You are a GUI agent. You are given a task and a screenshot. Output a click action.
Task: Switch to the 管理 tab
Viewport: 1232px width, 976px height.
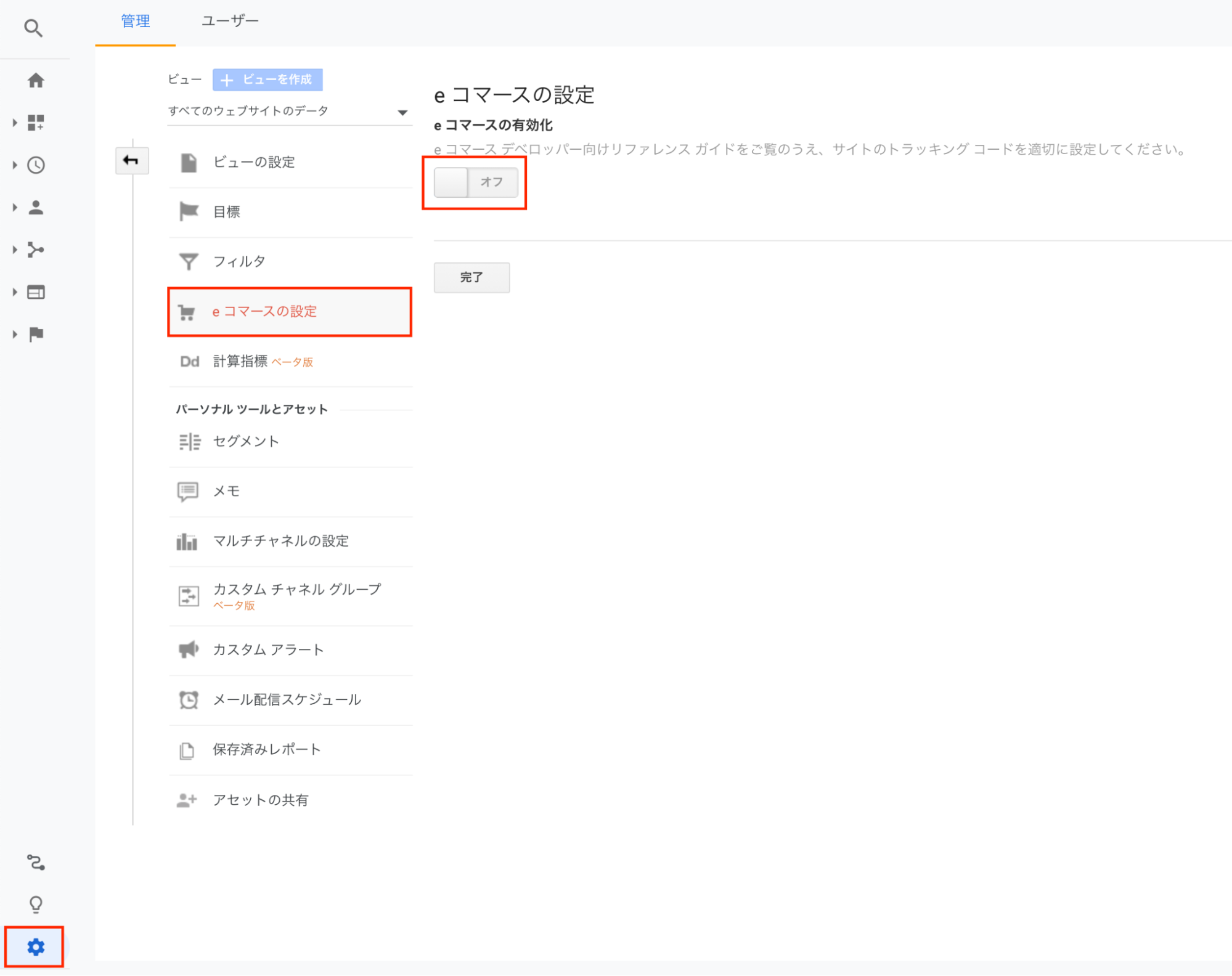(136, 22)
